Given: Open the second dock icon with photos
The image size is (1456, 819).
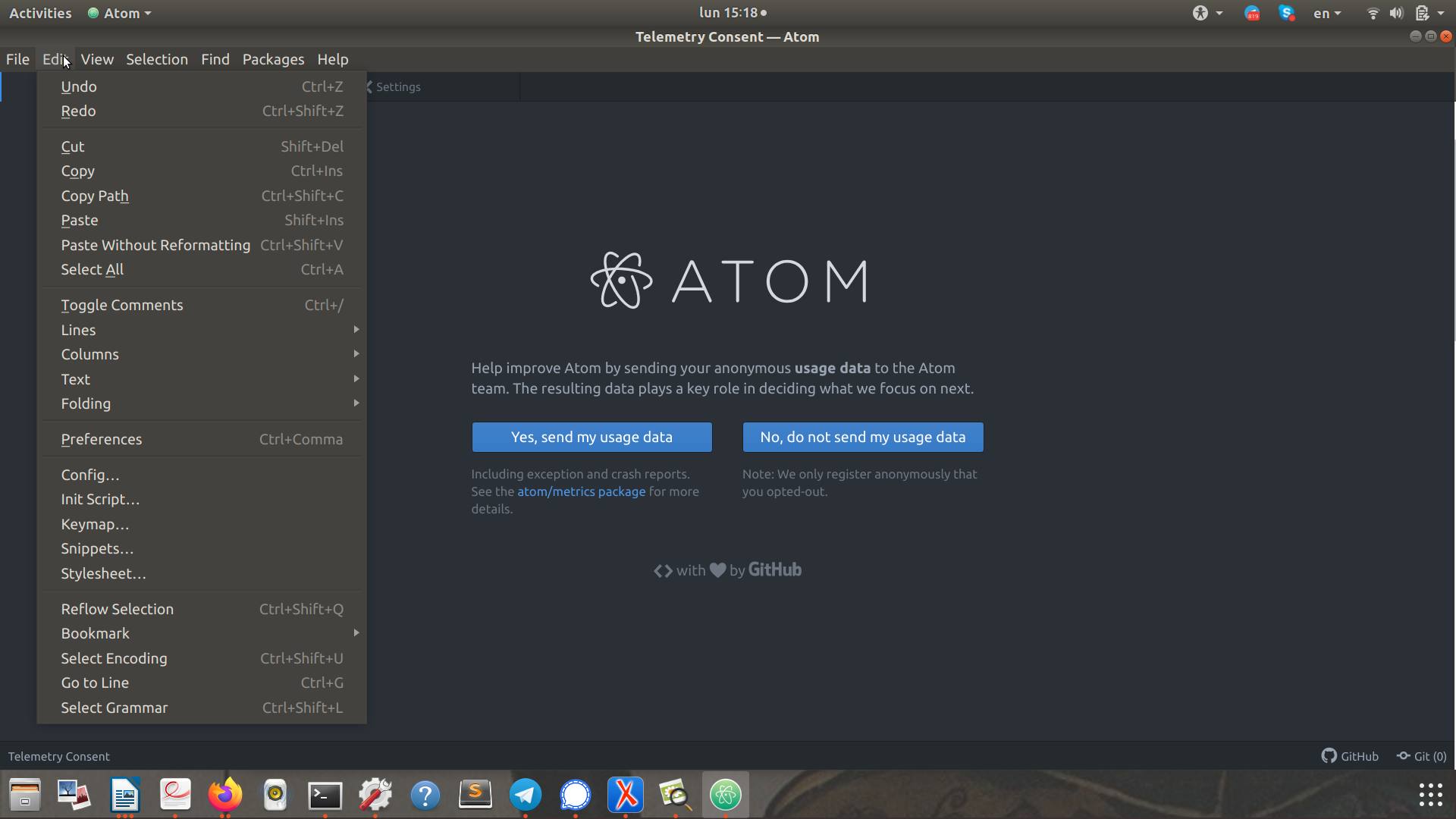Looking at the screenshot, I should 75,795.
